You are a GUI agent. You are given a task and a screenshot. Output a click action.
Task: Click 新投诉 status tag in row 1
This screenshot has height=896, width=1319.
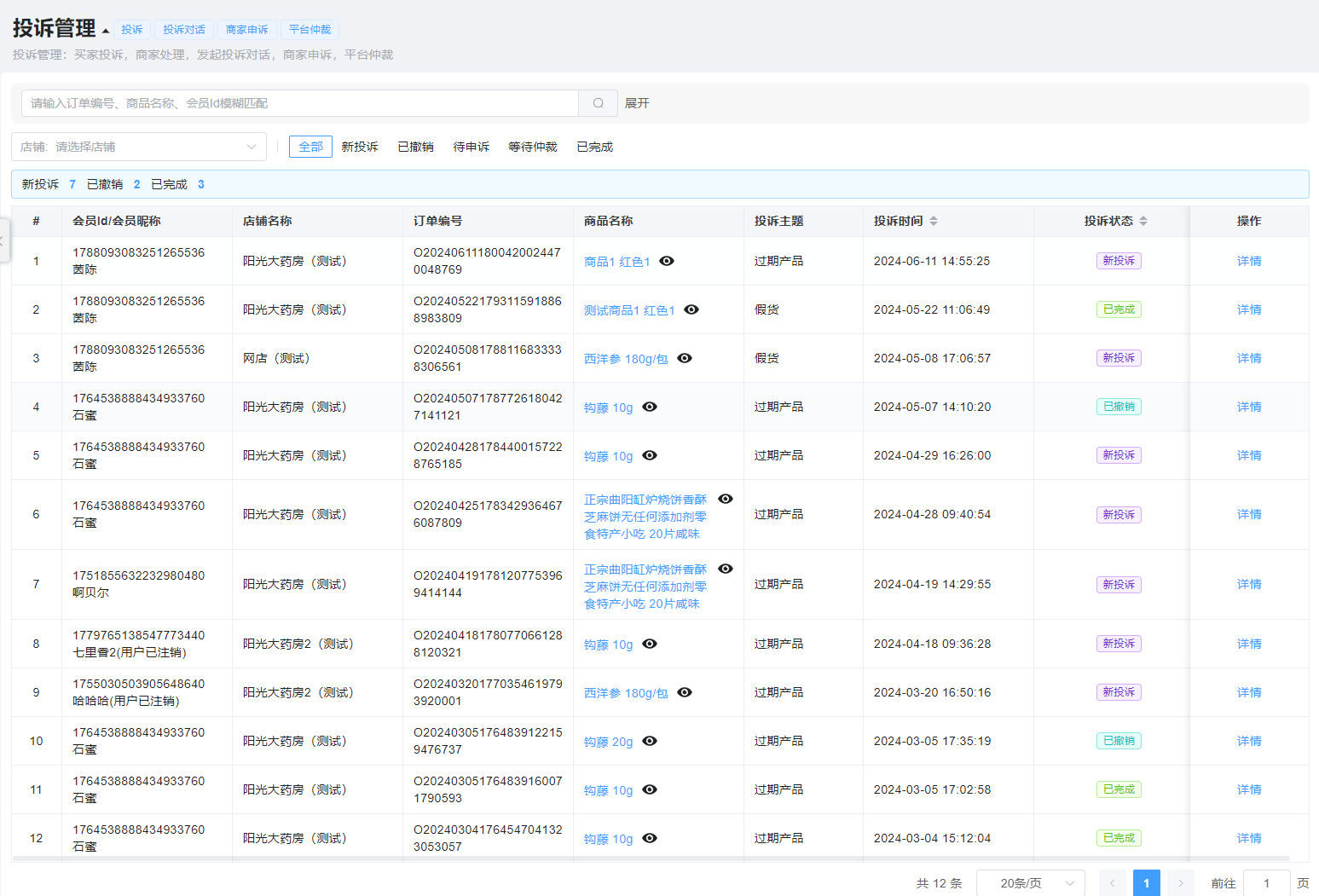1119,261
